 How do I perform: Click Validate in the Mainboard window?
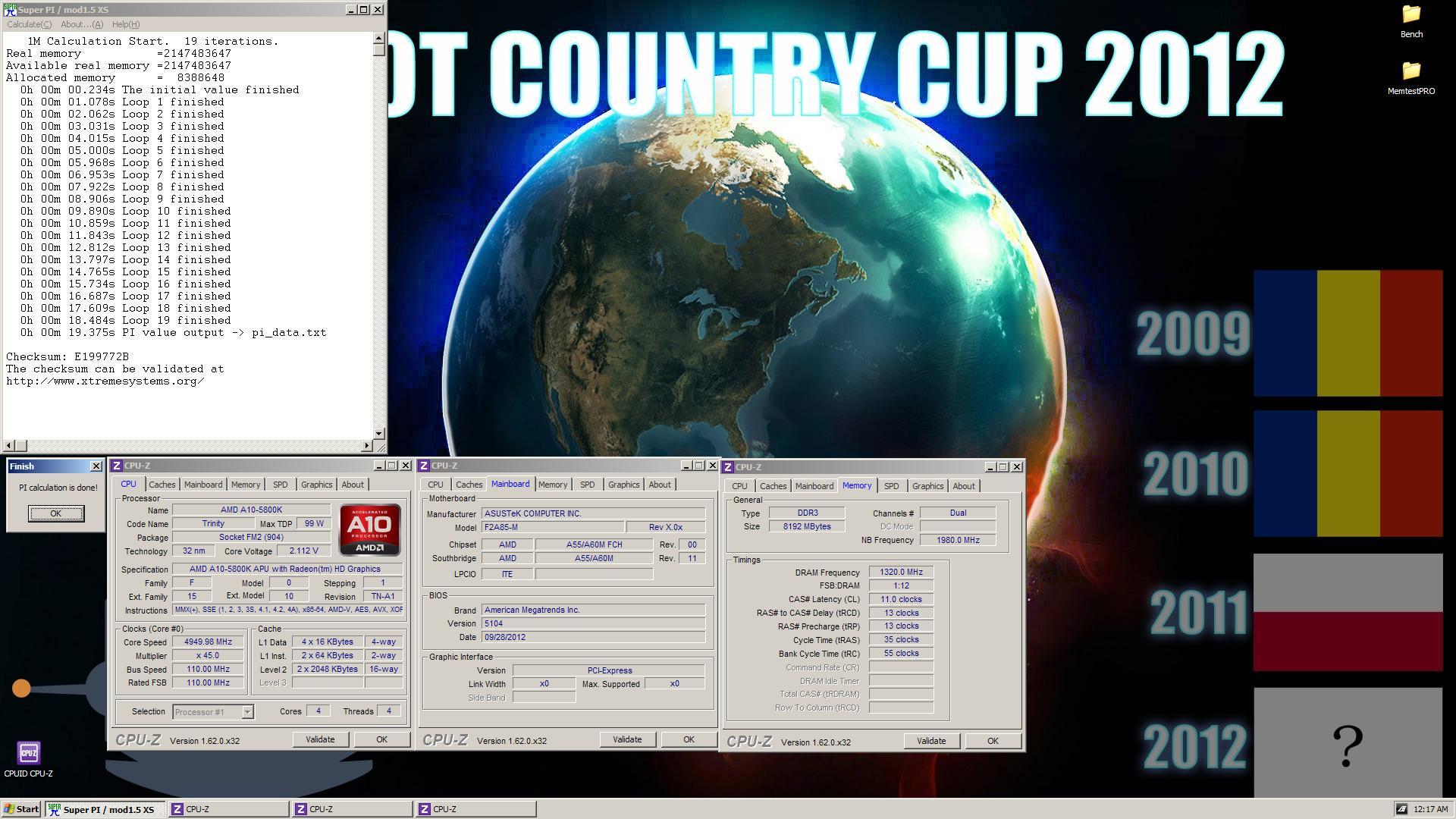coord(627,739)
